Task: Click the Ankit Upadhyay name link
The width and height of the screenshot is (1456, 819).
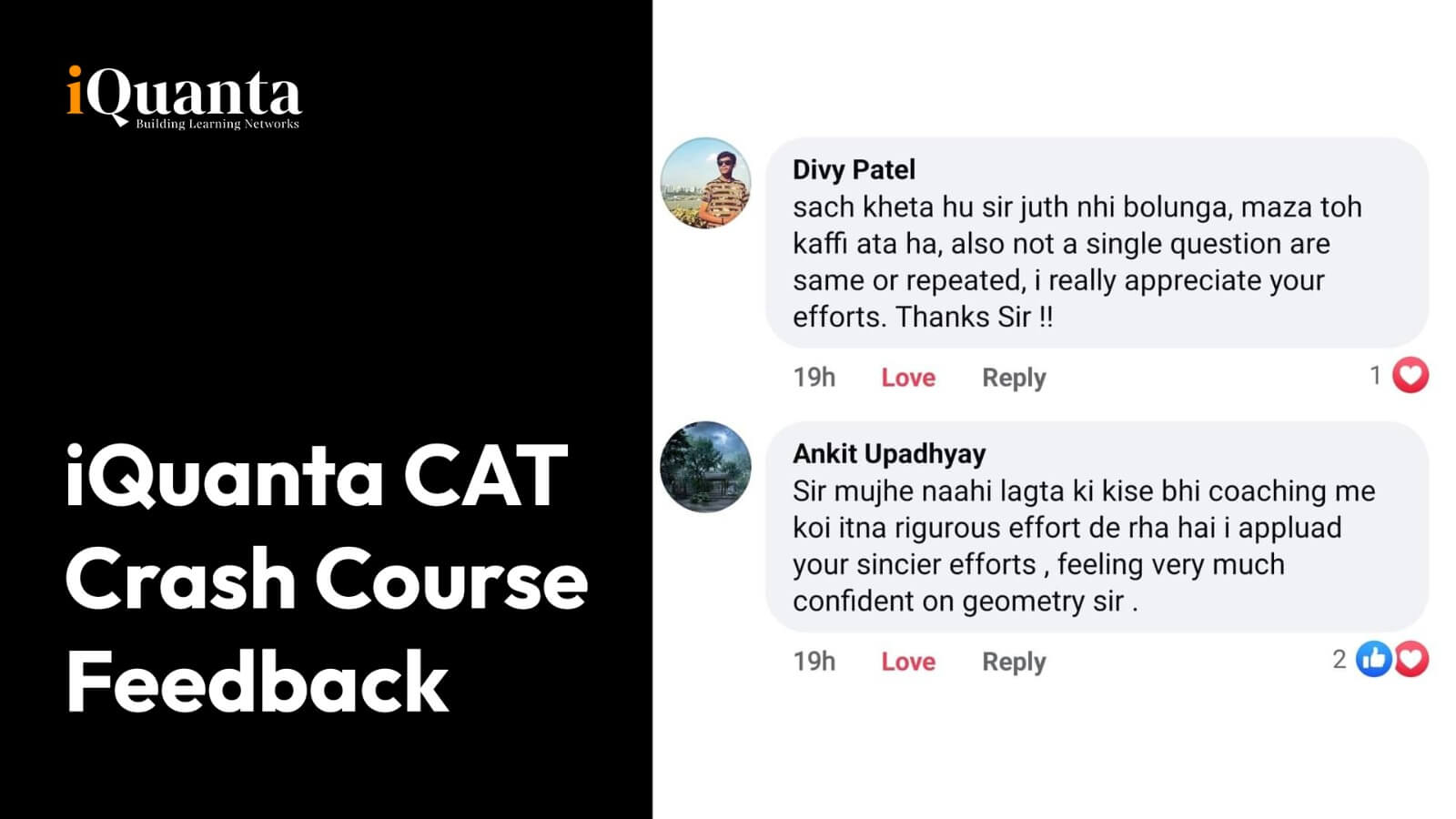Action: [x=889, y=453]
